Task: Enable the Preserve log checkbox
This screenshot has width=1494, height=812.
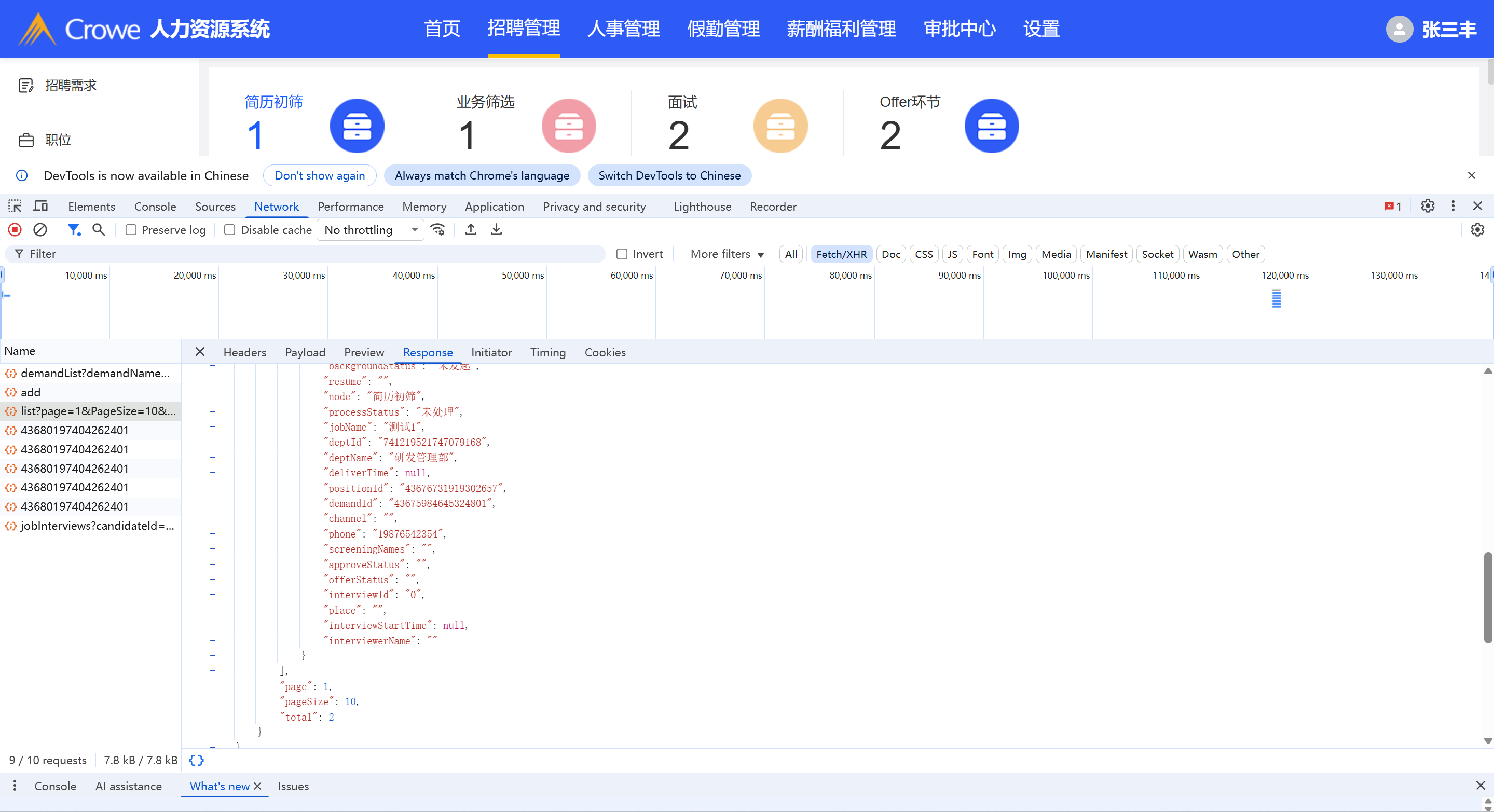Action: [131, 230]
